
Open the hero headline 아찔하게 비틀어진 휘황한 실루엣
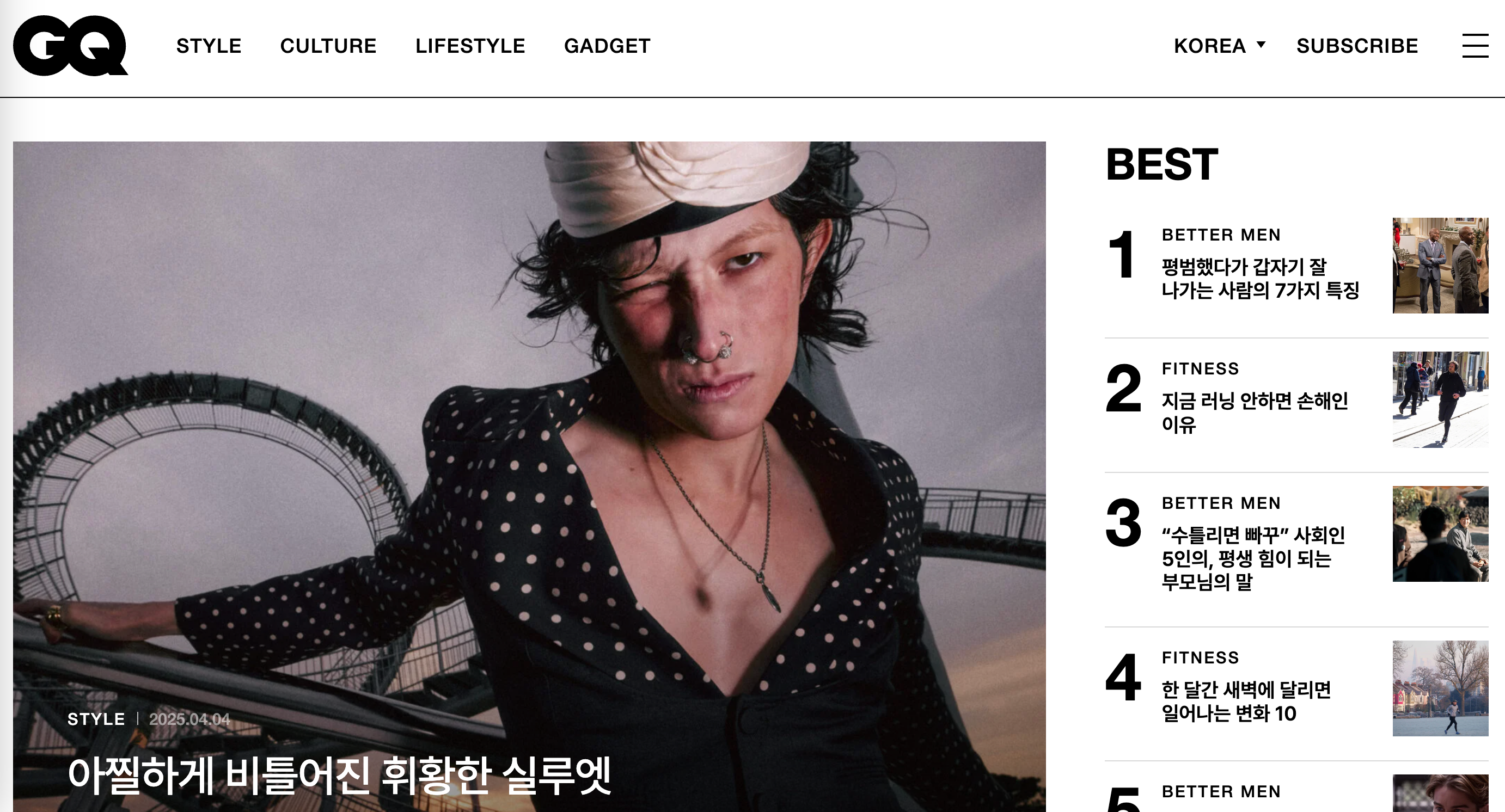[x=339, y=775]
